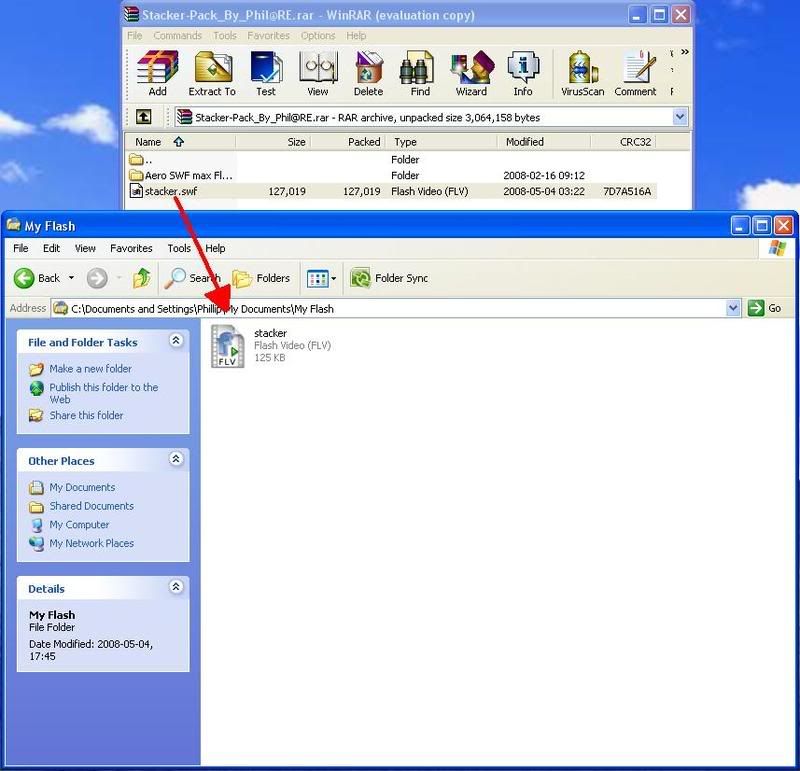This screenshot has width=800, height=771.
Task: Click the Delete icon in WinRAR toolbar
Action: click(x=368, y=73)
